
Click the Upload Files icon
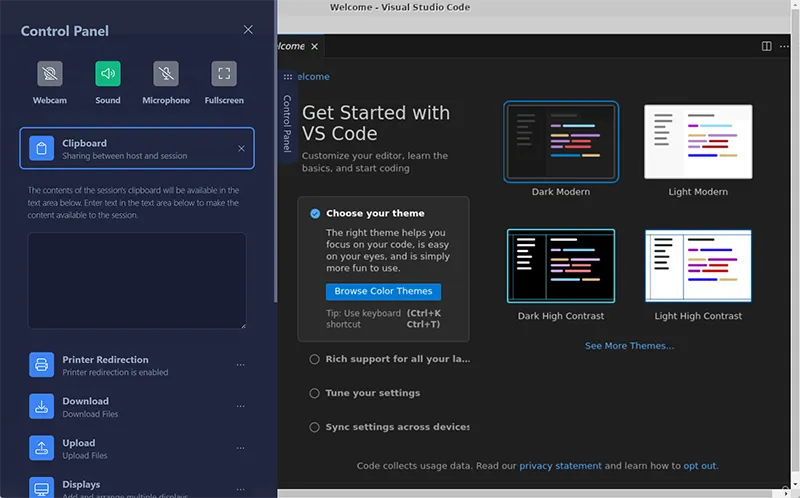(42, 448)
